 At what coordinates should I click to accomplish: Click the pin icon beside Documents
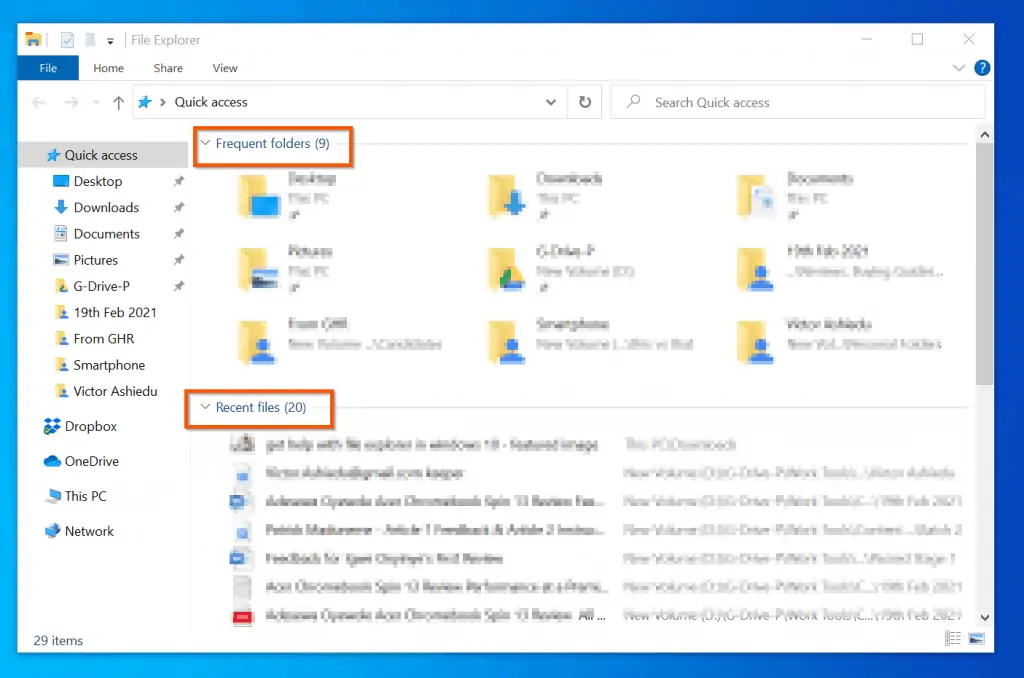click(x=178, y=233)
